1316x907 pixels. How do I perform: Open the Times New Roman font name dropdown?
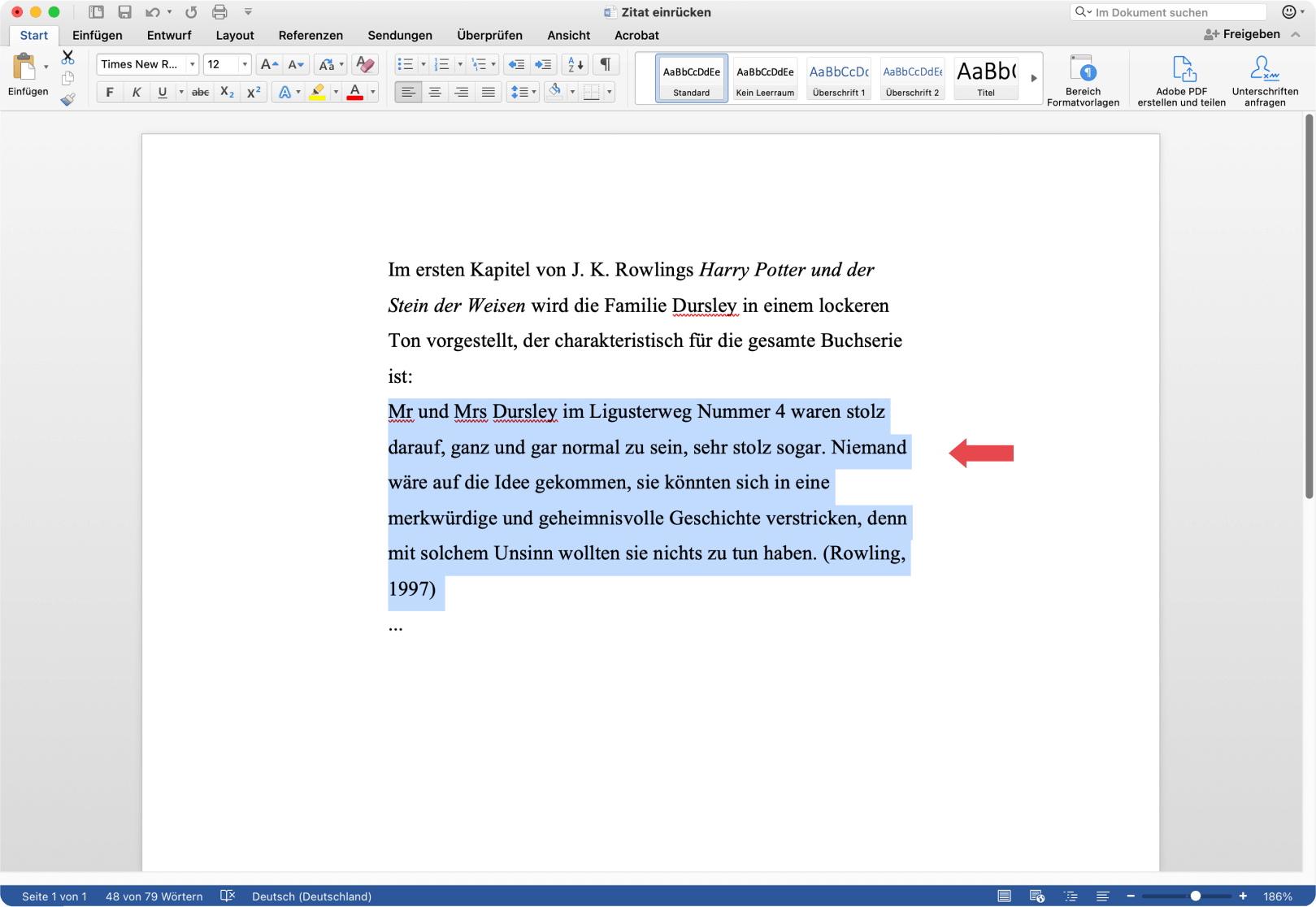pyautogui.click(x=192, y=64)
